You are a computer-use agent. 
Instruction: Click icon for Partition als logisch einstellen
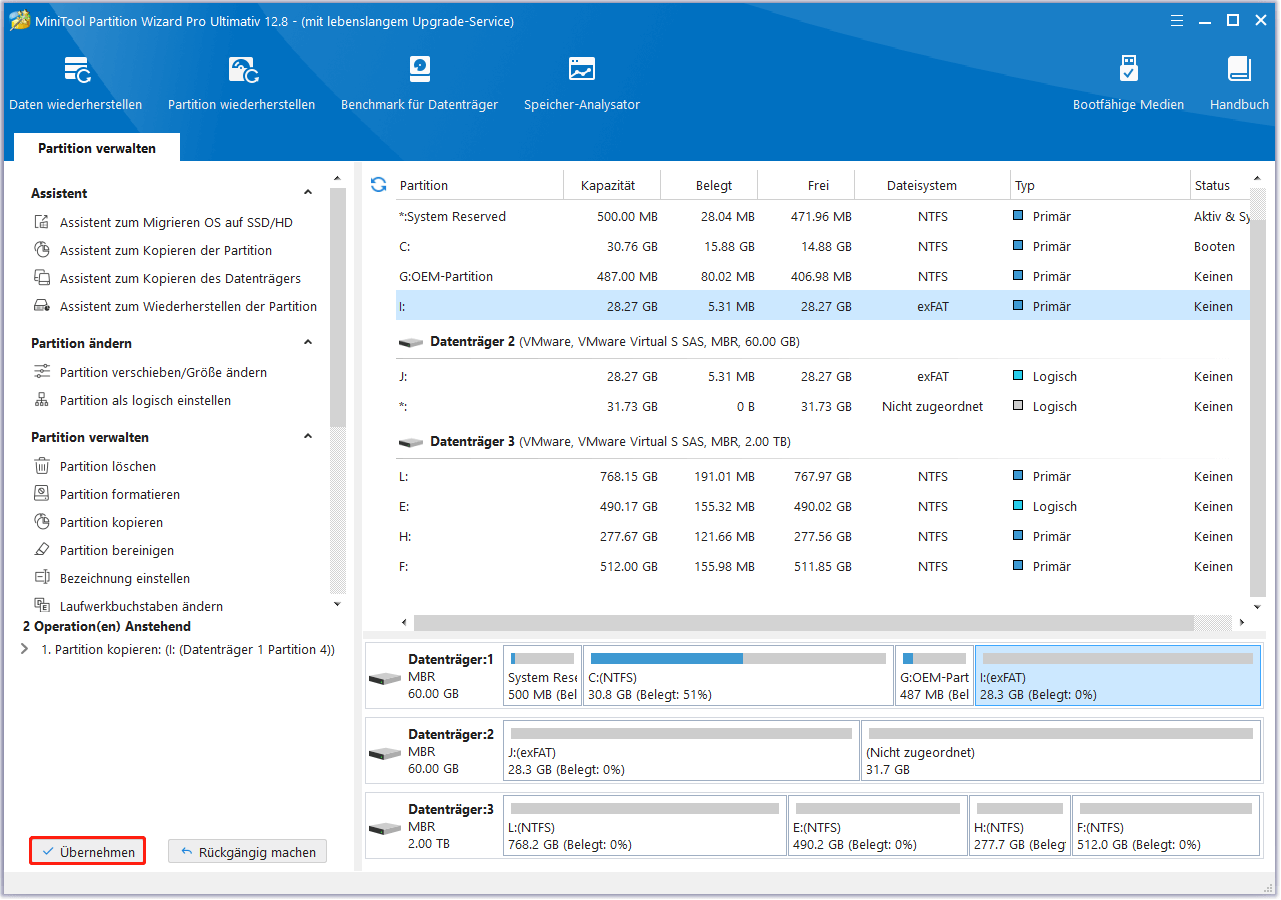42,401
